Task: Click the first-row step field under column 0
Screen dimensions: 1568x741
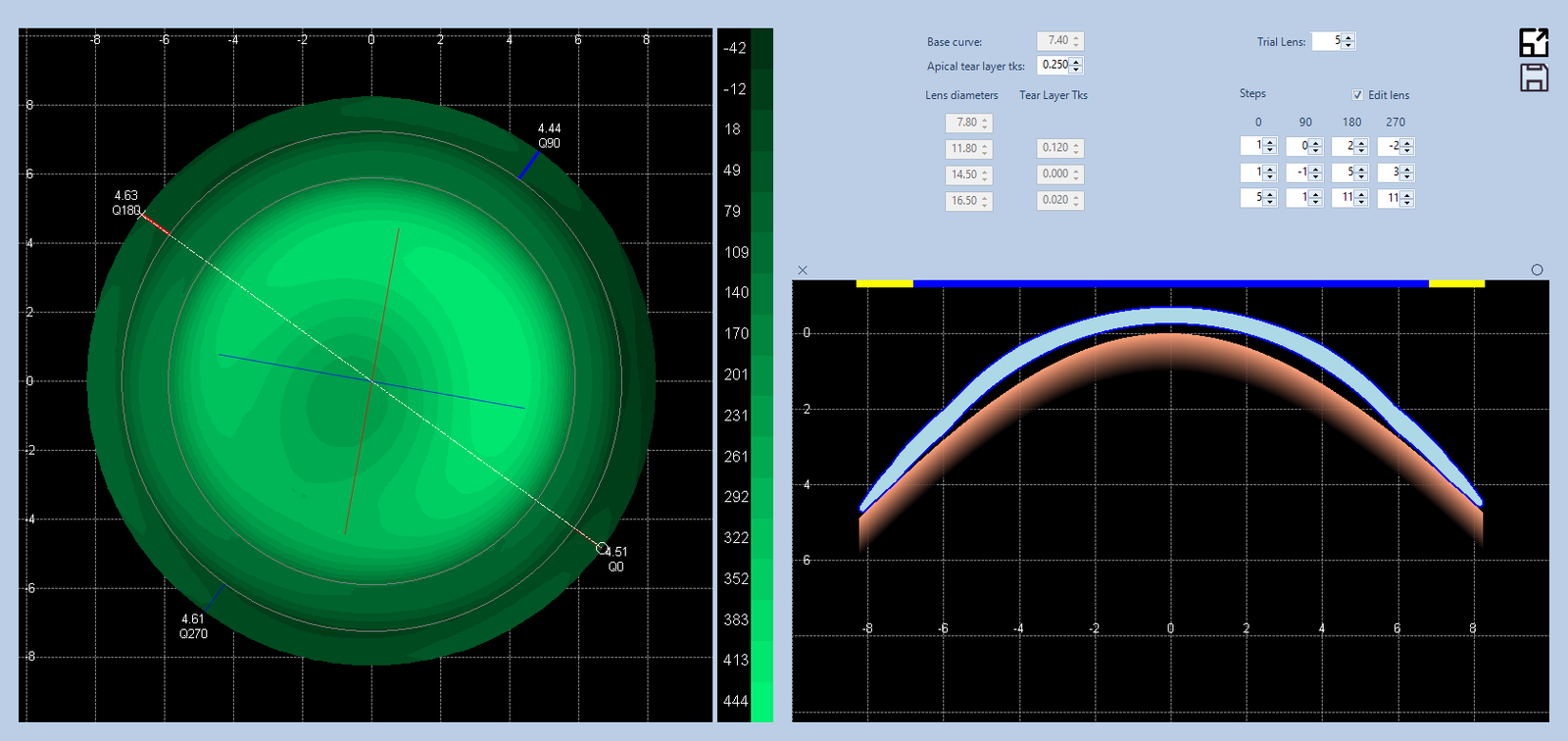Action: click(x=1251, y=146)
